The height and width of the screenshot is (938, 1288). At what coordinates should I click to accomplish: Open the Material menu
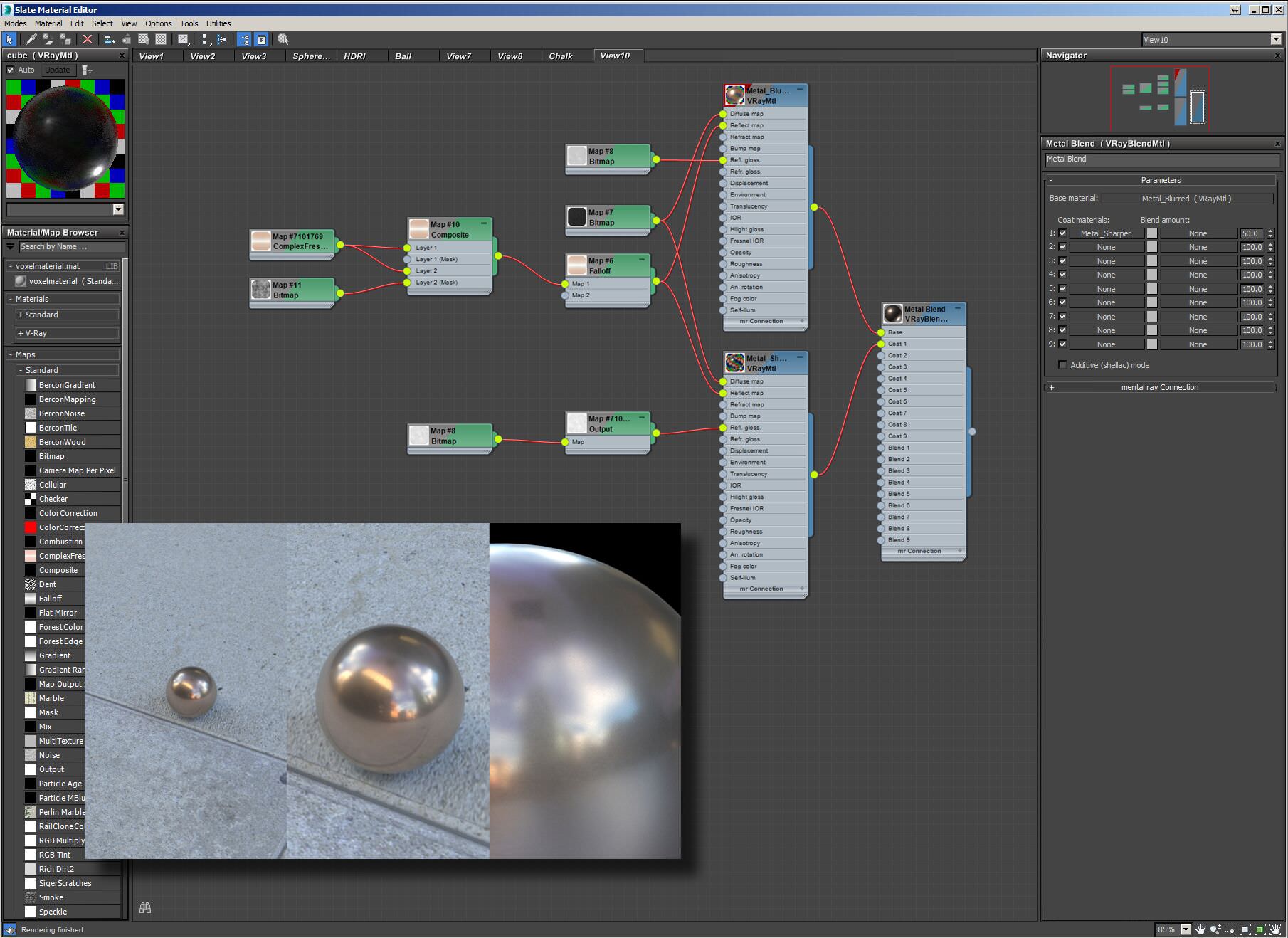pos(48,23)
